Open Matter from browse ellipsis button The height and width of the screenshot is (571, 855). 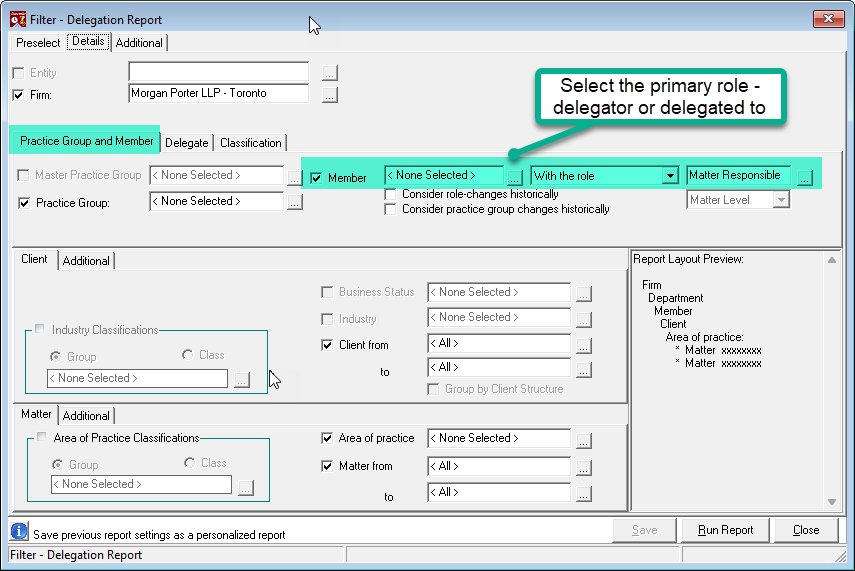point(583,467)
